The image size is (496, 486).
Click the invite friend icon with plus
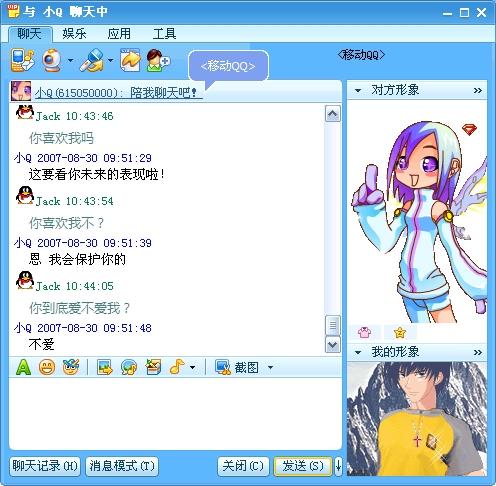pos(158,60)
